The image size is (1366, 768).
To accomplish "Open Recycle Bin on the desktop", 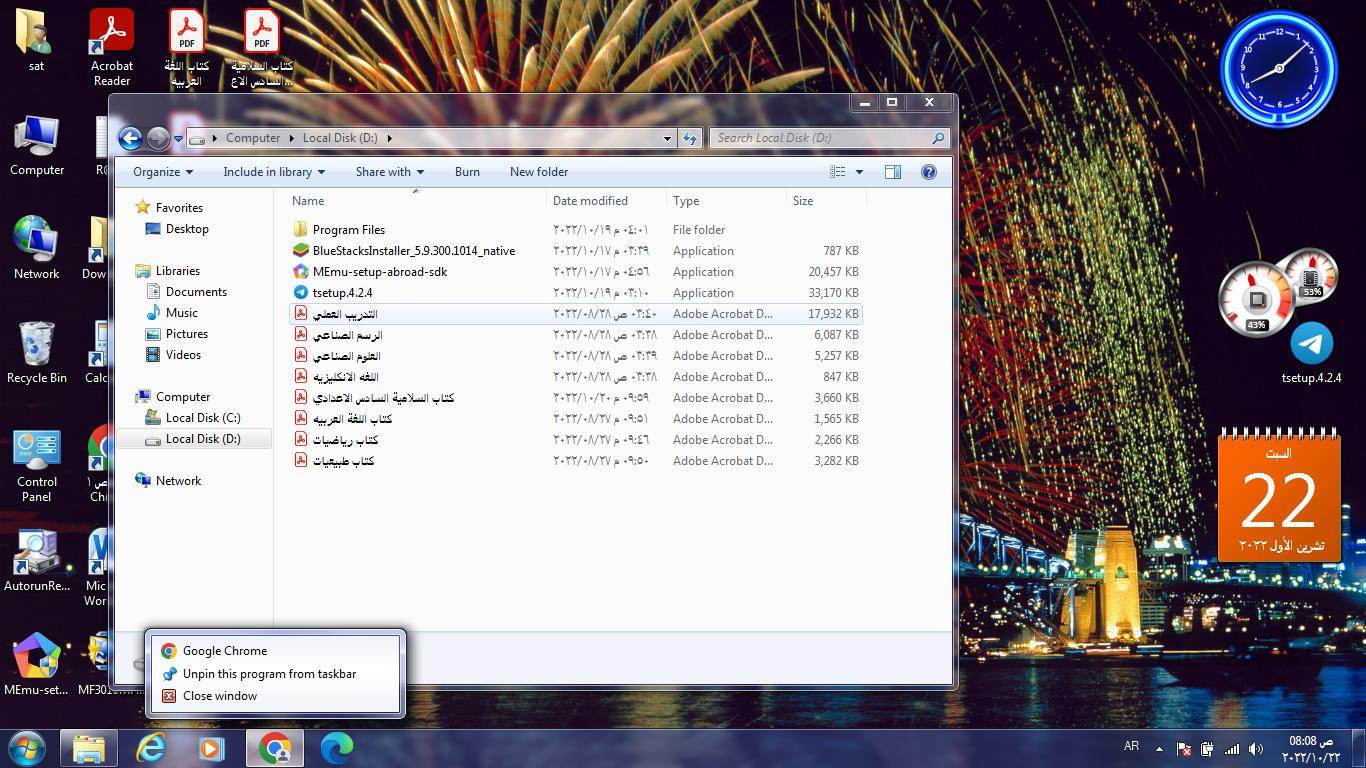I will [36, 352].
